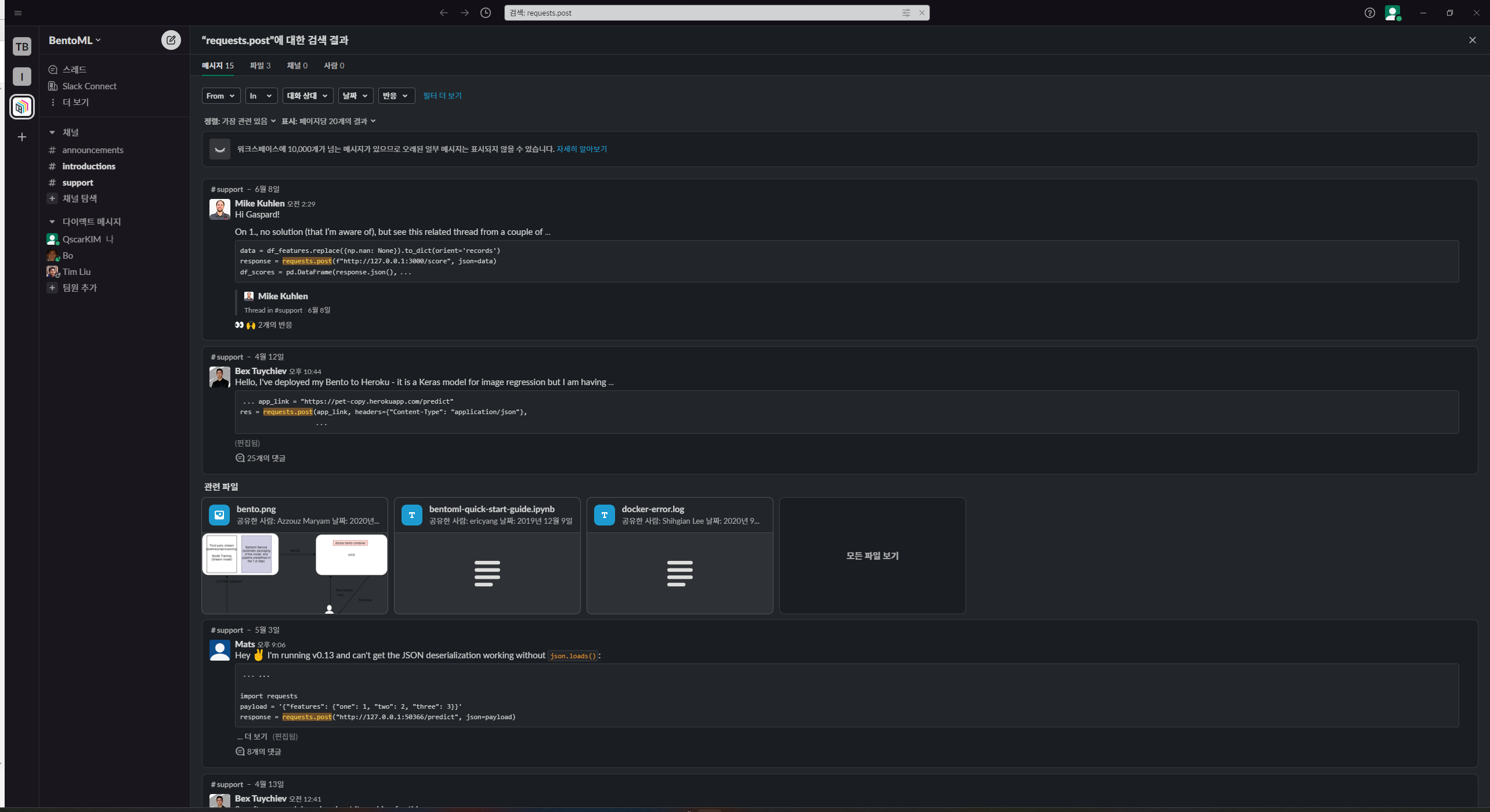Open the search filter sliders icon
Image resolution: width=1490 pixels, height=812 pixels.
(906, 13)
